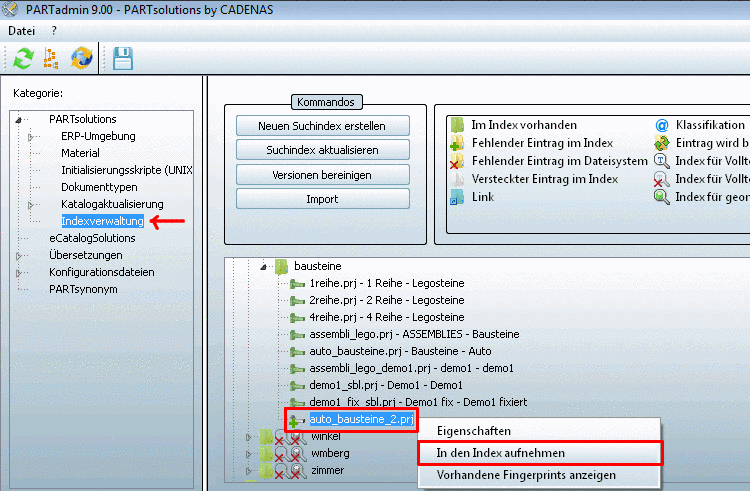Select '4reihe.prj - 4 Reihe - Legosteine' row
Image resolution: width=750 pixels, height=491 pixels.
pyautogui.click(x=387, y=317)
